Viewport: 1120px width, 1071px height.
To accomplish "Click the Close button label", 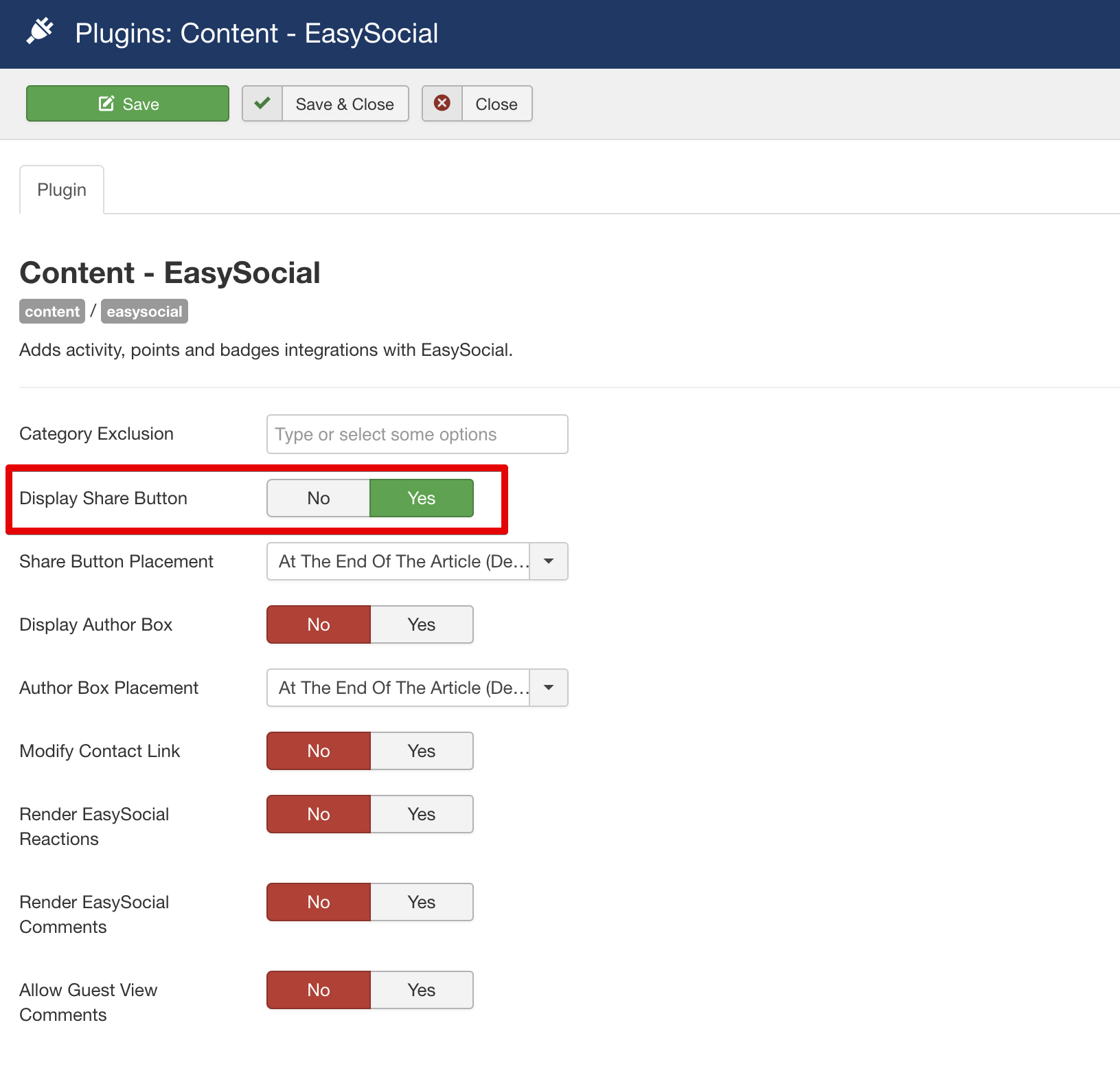I will coord(496,104).
